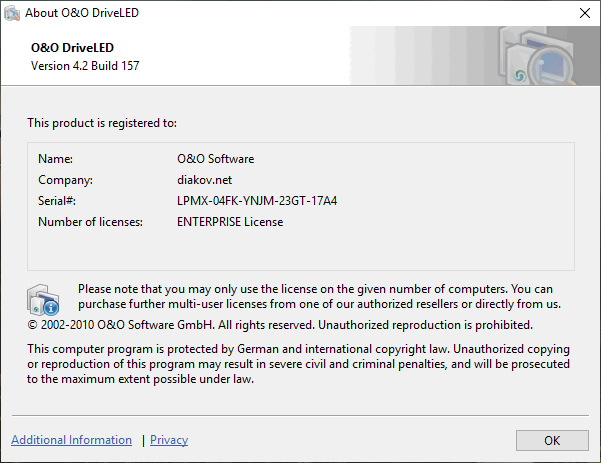Click the ENTERPRISE License value

230,222
